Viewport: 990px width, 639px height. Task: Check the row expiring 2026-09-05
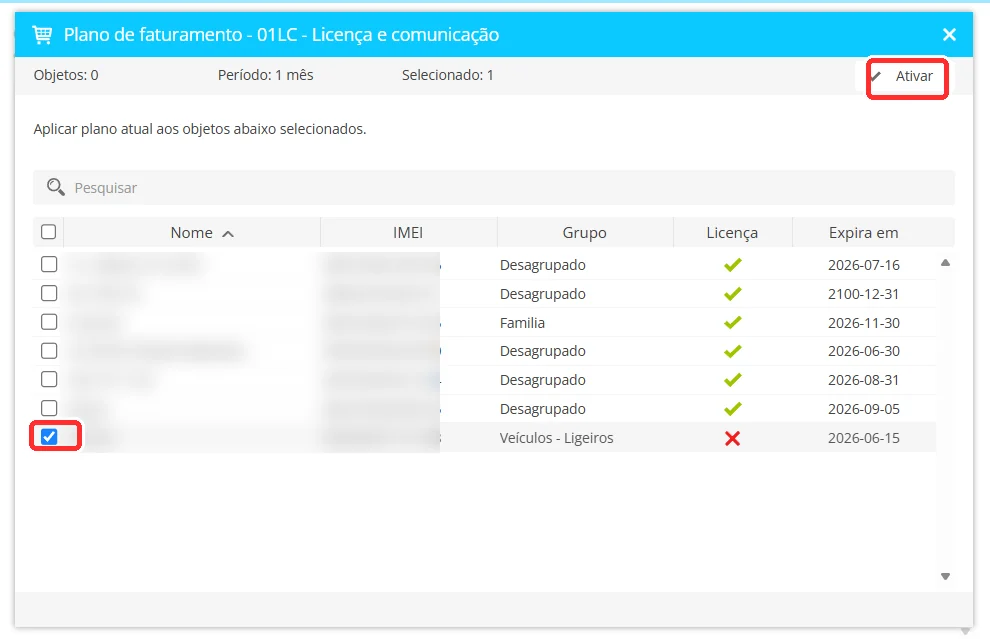[49, 408]
